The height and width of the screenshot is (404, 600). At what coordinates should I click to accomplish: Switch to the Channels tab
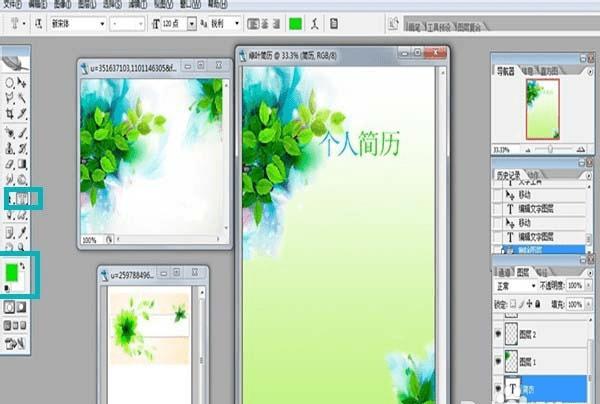(504, 272)
